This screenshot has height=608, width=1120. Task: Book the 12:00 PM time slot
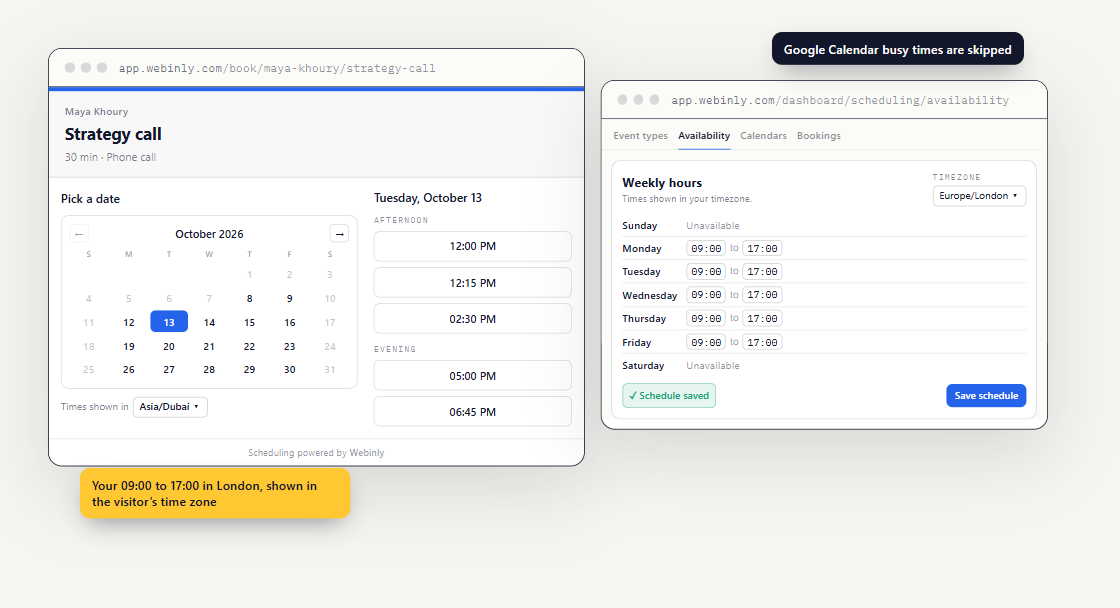pyautogui.click(x=473, y=246)
